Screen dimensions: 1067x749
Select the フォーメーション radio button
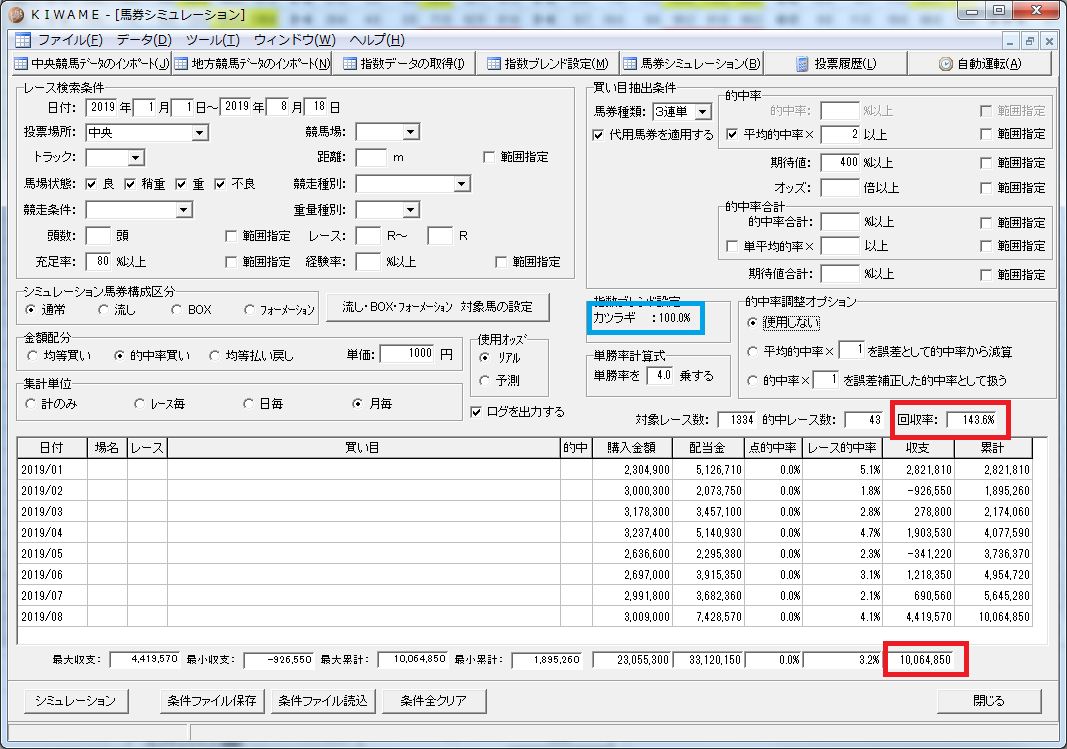(249, 310)
